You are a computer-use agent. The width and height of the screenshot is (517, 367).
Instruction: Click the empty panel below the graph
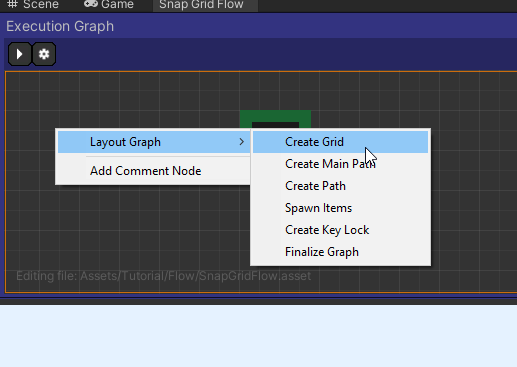click(x=258, y=336)
